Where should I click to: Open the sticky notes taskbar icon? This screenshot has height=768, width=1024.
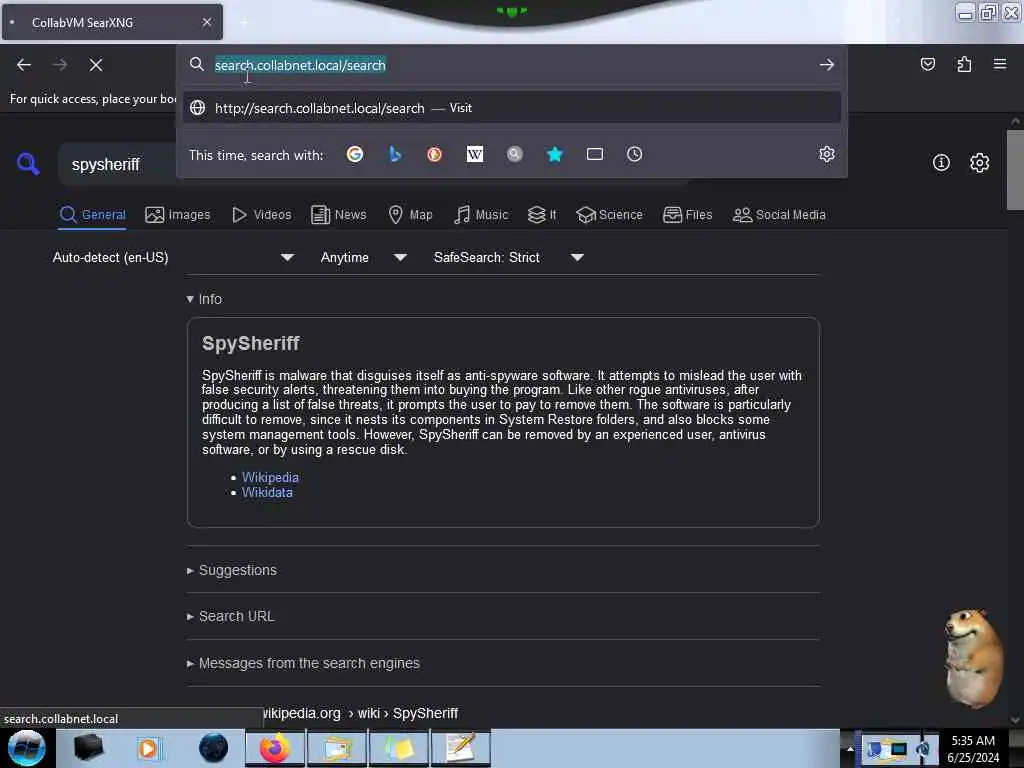pos(399,748)
